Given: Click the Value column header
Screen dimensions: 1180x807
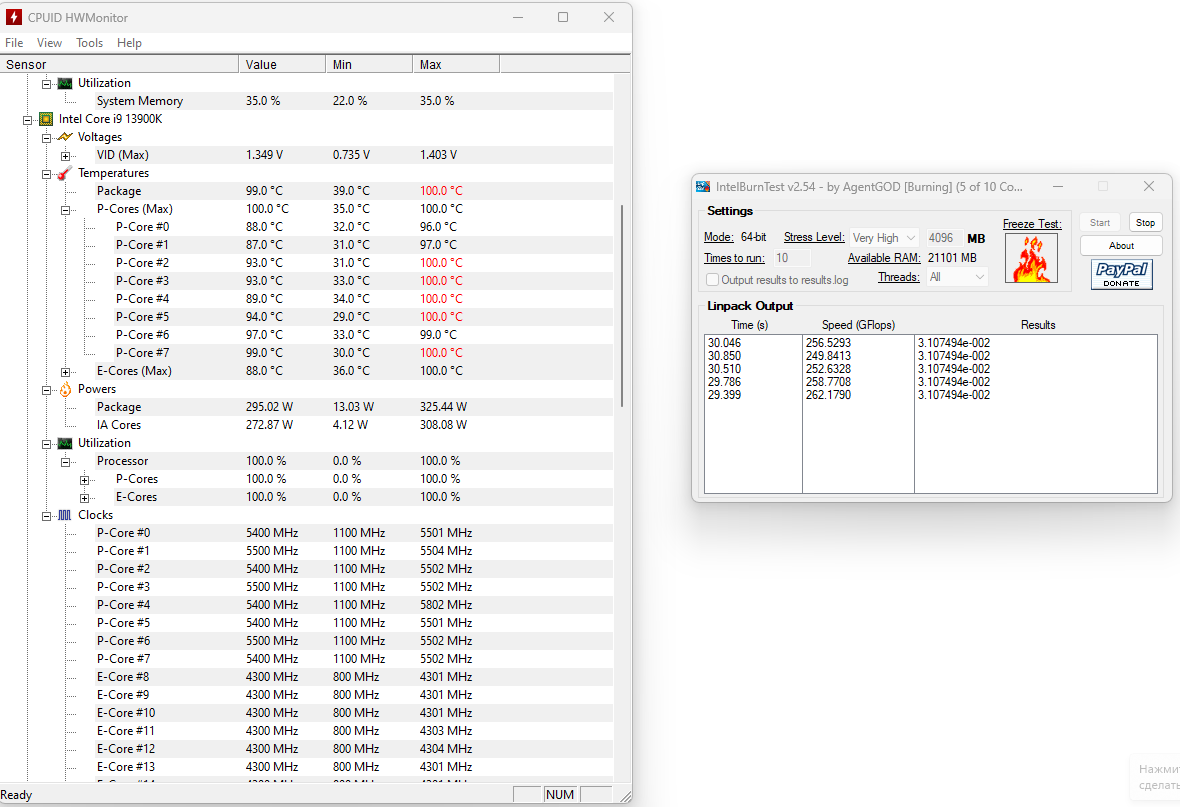Looking at the screenshot, I should point(282,65).
